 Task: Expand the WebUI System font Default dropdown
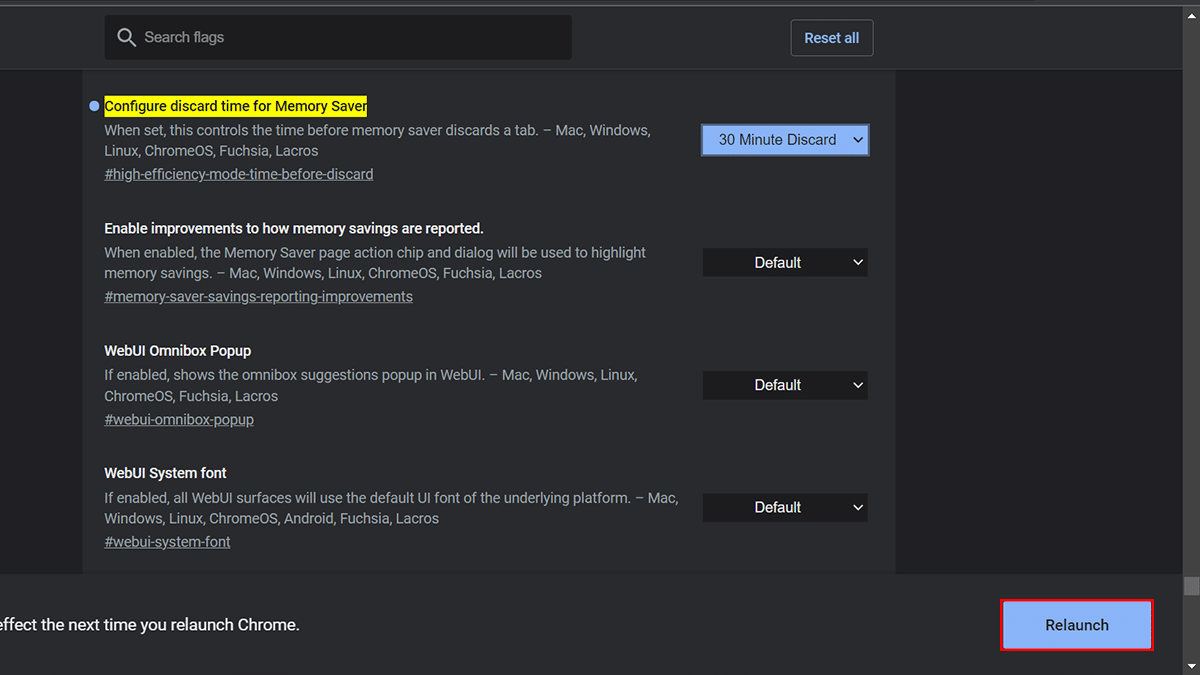(x=785, y=508)
